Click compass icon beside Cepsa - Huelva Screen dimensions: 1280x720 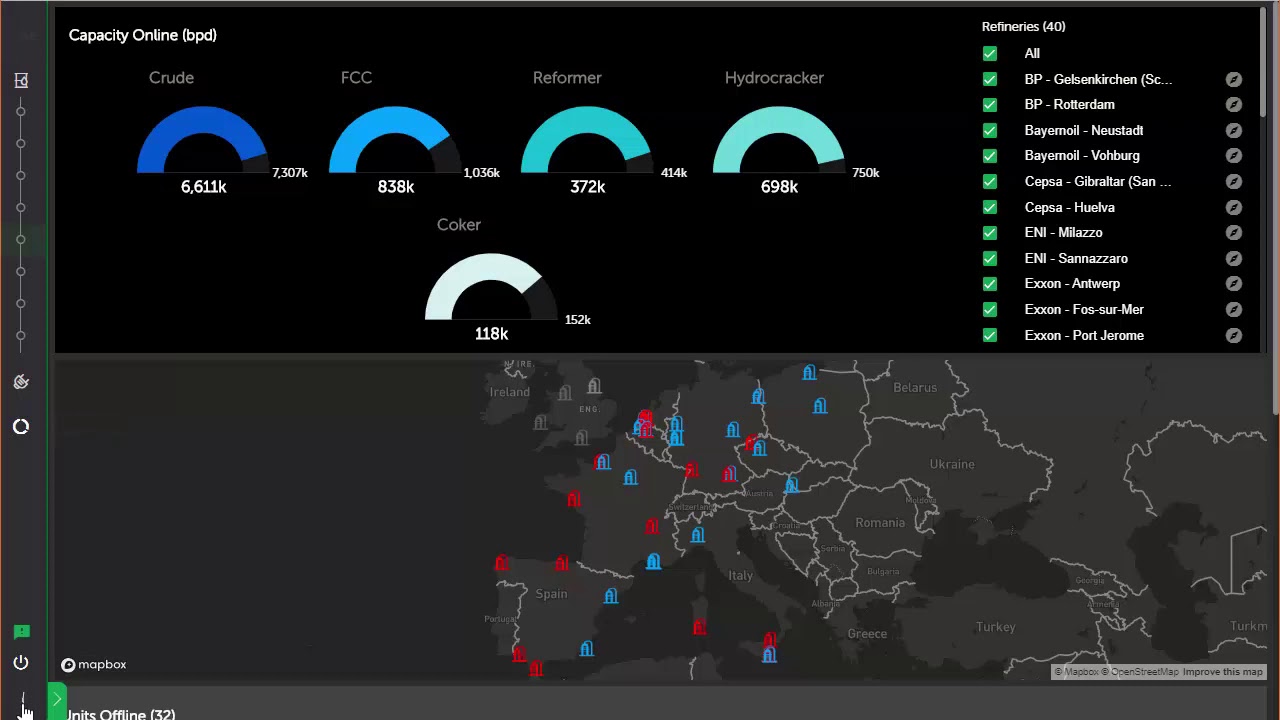click(1234, 207)
